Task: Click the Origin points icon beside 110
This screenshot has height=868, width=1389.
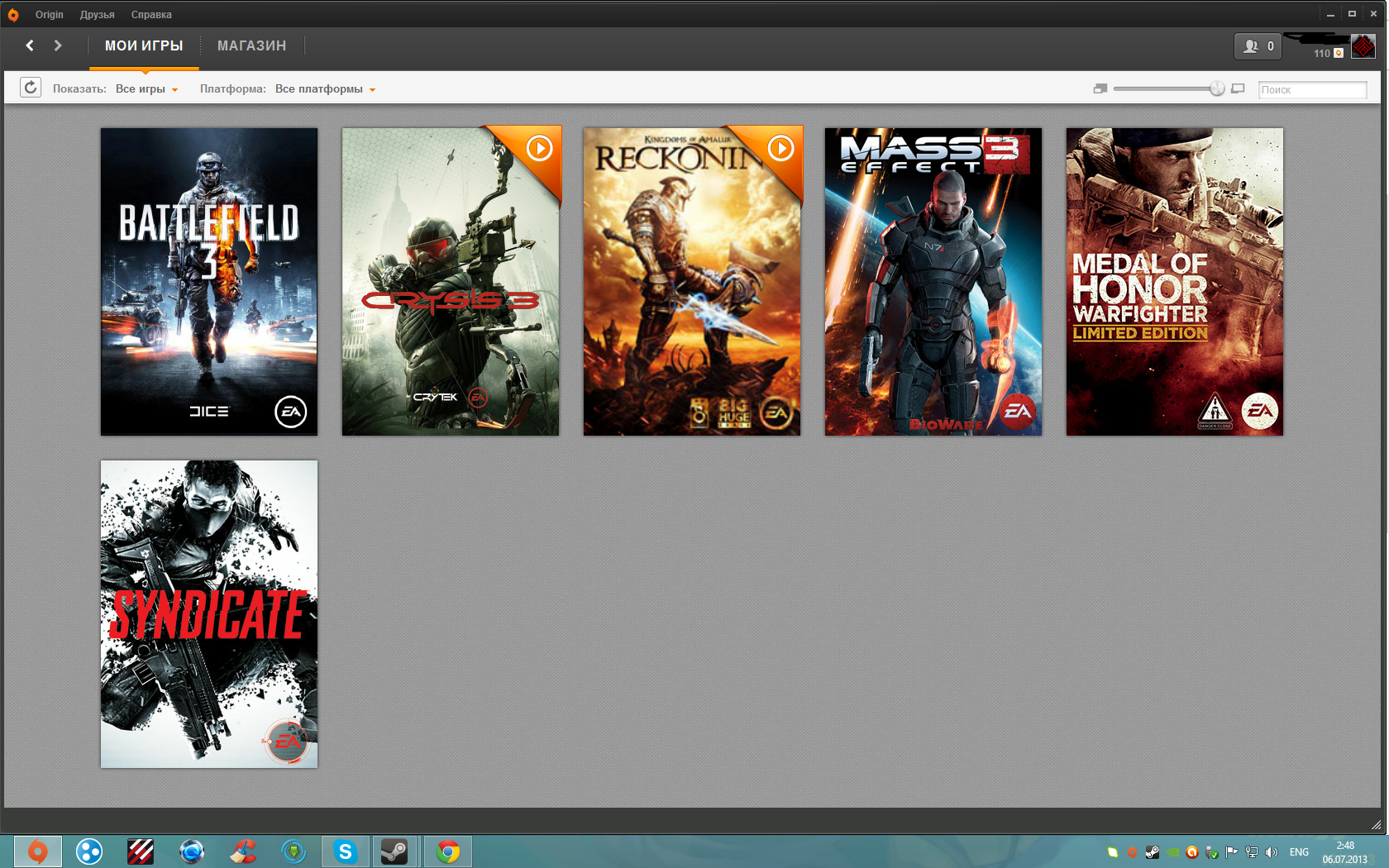Action: (x=1339, y=54)
